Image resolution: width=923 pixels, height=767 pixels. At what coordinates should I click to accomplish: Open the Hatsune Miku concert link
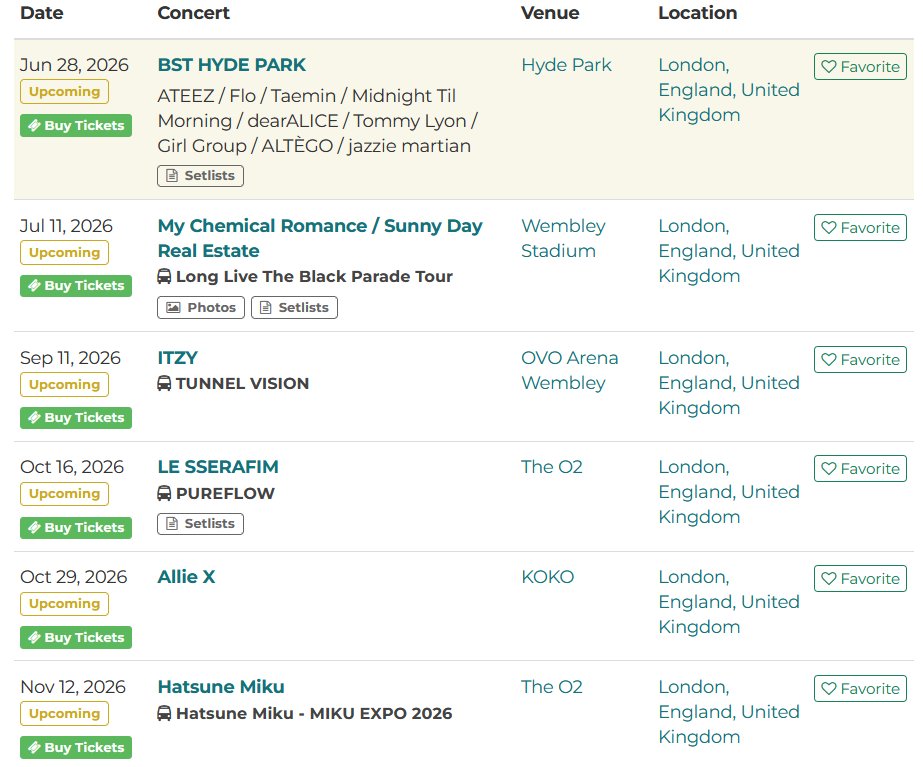tap(221, 687)
